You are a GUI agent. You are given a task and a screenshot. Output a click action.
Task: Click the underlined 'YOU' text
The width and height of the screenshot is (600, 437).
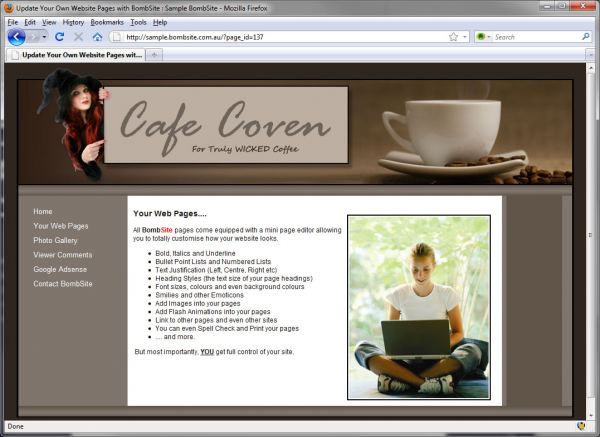coord(207,352)
